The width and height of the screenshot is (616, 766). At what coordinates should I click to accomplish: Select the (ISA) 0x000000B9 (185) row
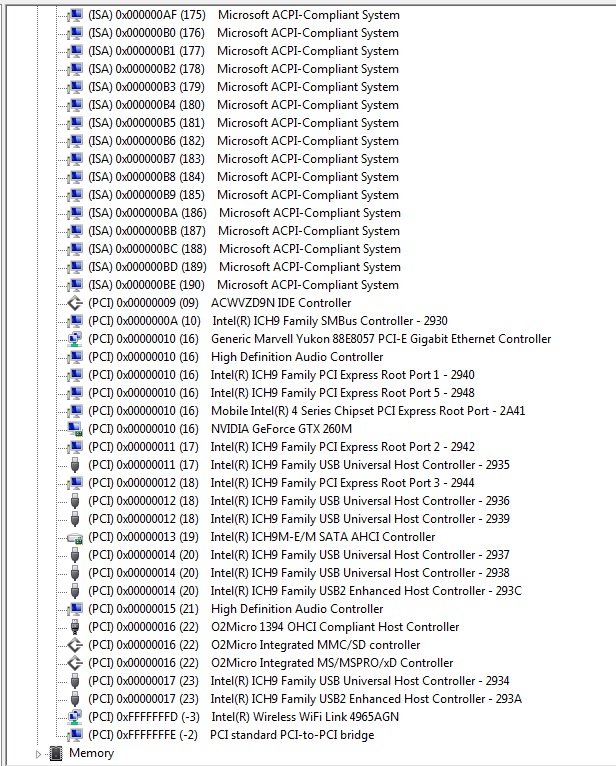click(x=243, y=195)
